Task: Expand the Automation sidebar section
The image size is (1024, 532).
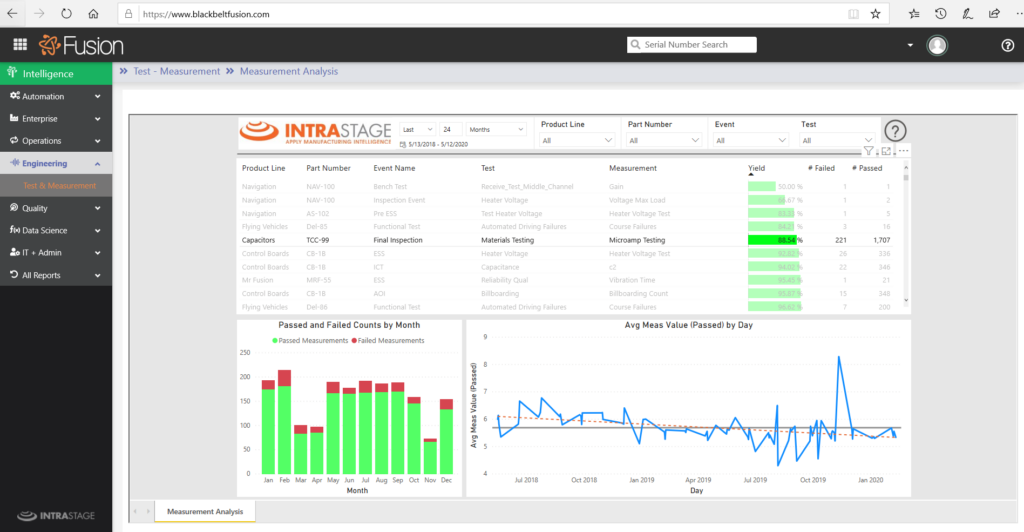Action: coord(56,96)
